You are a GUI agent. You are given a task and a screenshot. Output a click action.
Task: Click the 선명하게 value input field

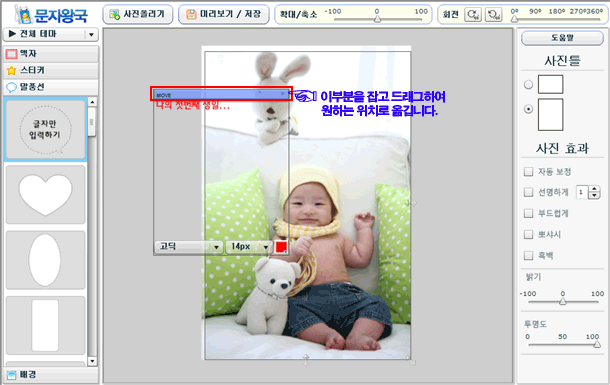[x=582, y=192]
